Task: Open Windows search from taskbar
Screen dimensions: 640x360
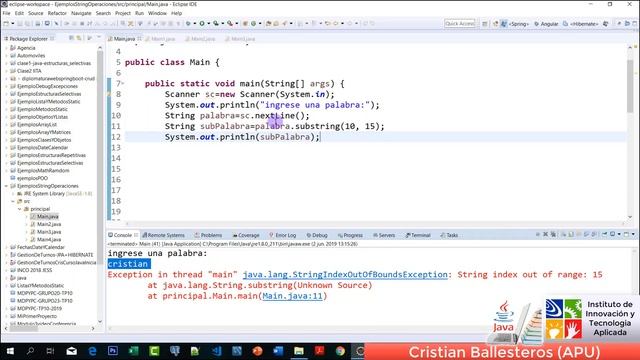Action: click(30, 351)
